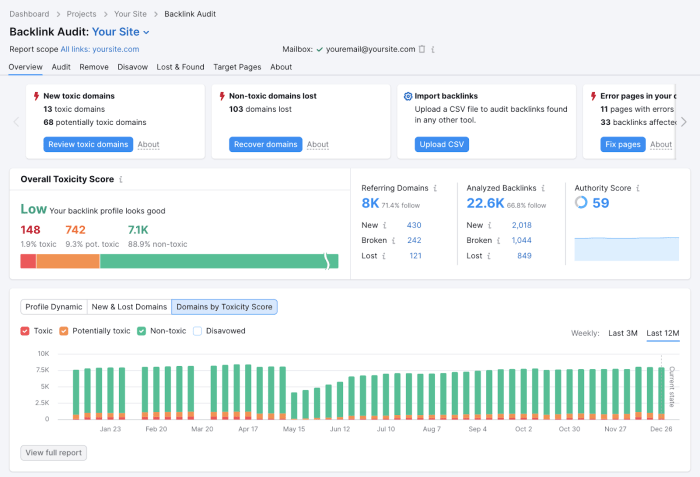Go to Dashboard in the breadcrumb
Screen dimensions: 700x477
coord(29,14)
